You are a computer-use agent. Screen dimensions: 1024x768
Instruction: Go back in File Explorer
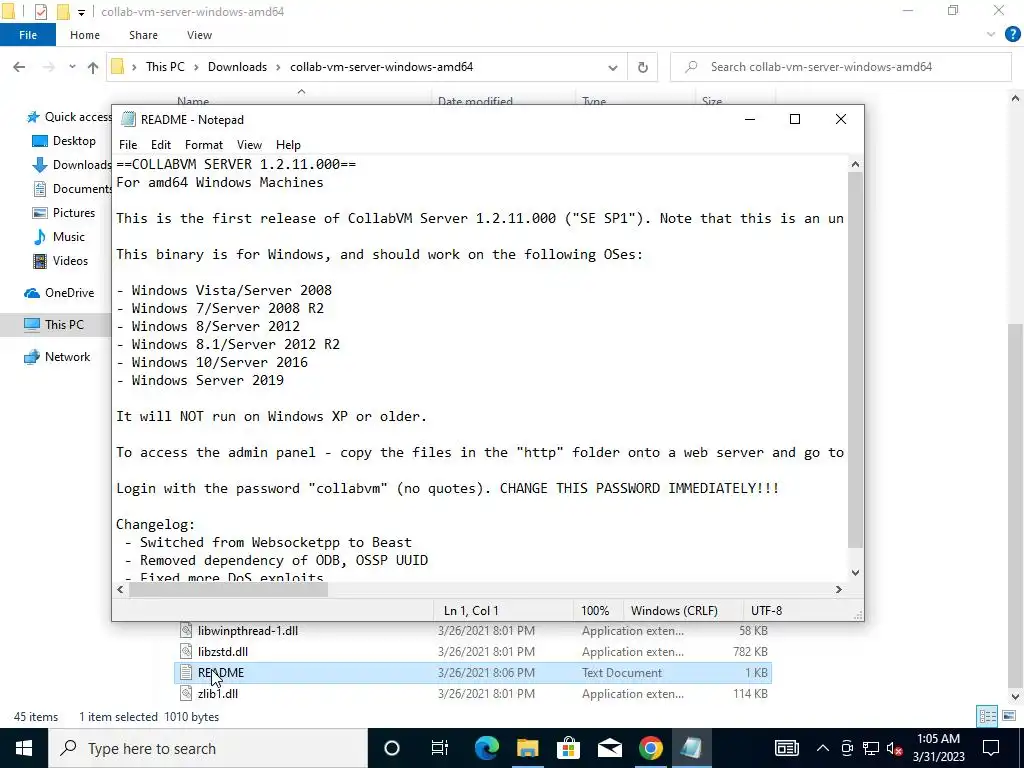pos(19,67)
